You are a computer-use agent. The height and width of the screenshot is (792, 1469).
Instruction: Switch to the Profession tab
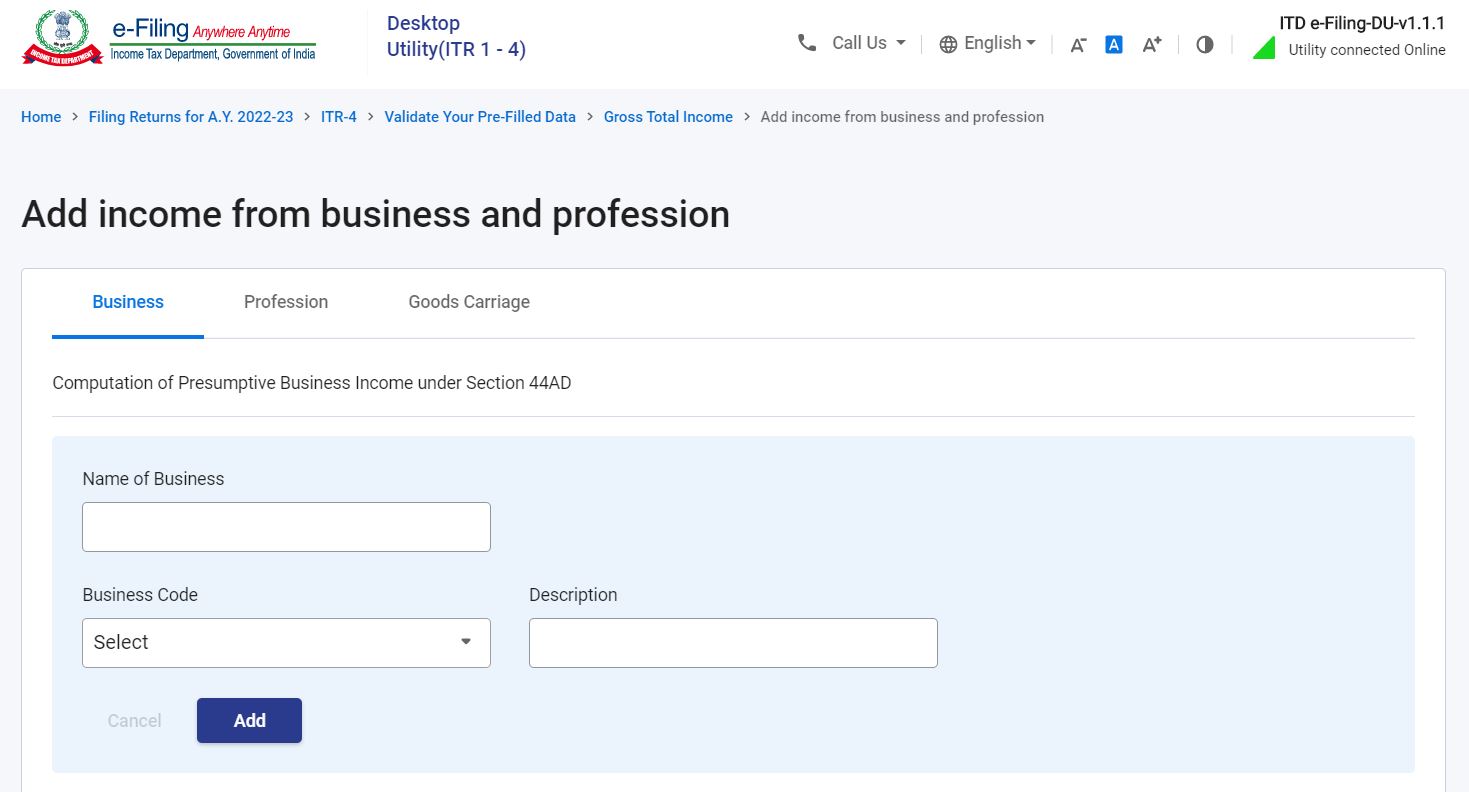point(285,301)
